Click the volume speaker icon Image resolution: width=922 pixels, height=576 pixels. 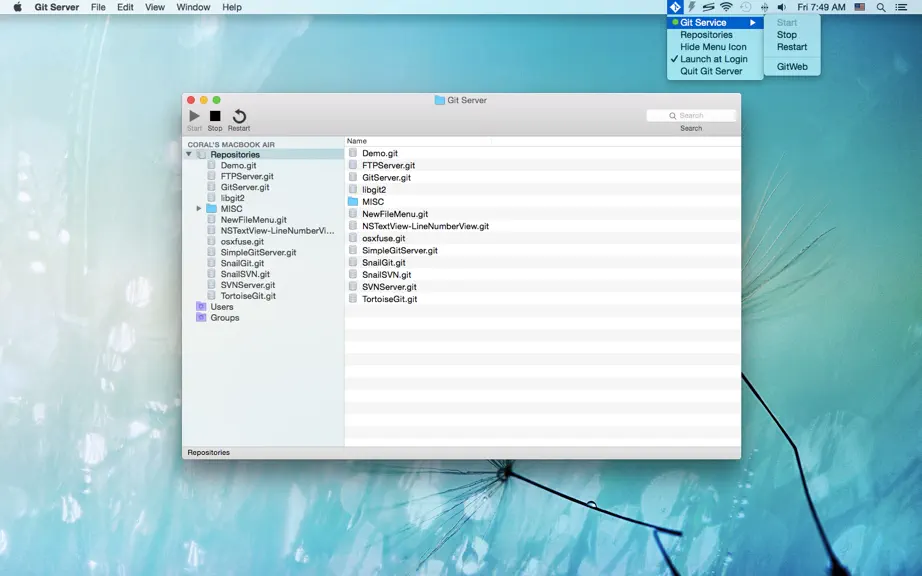coord(781,7)
